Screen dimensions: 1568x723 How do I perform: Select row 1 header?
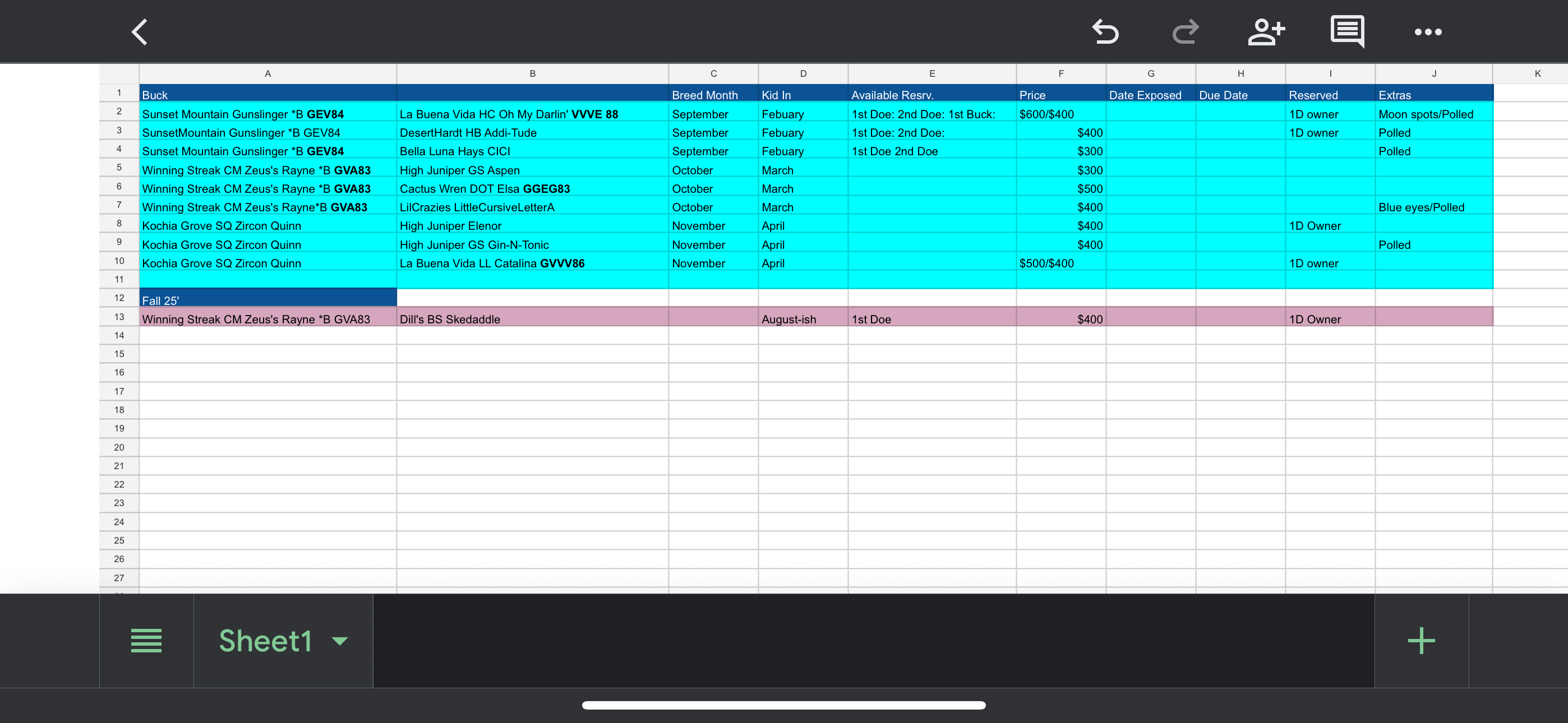[x=119, y=92]
